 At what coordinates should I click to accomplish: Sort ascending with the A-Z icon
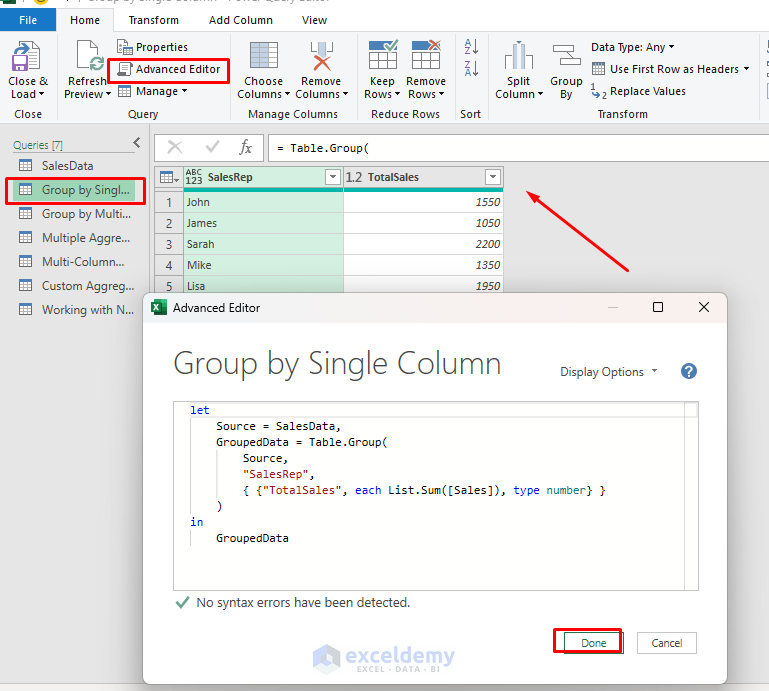tap(471, 47)
